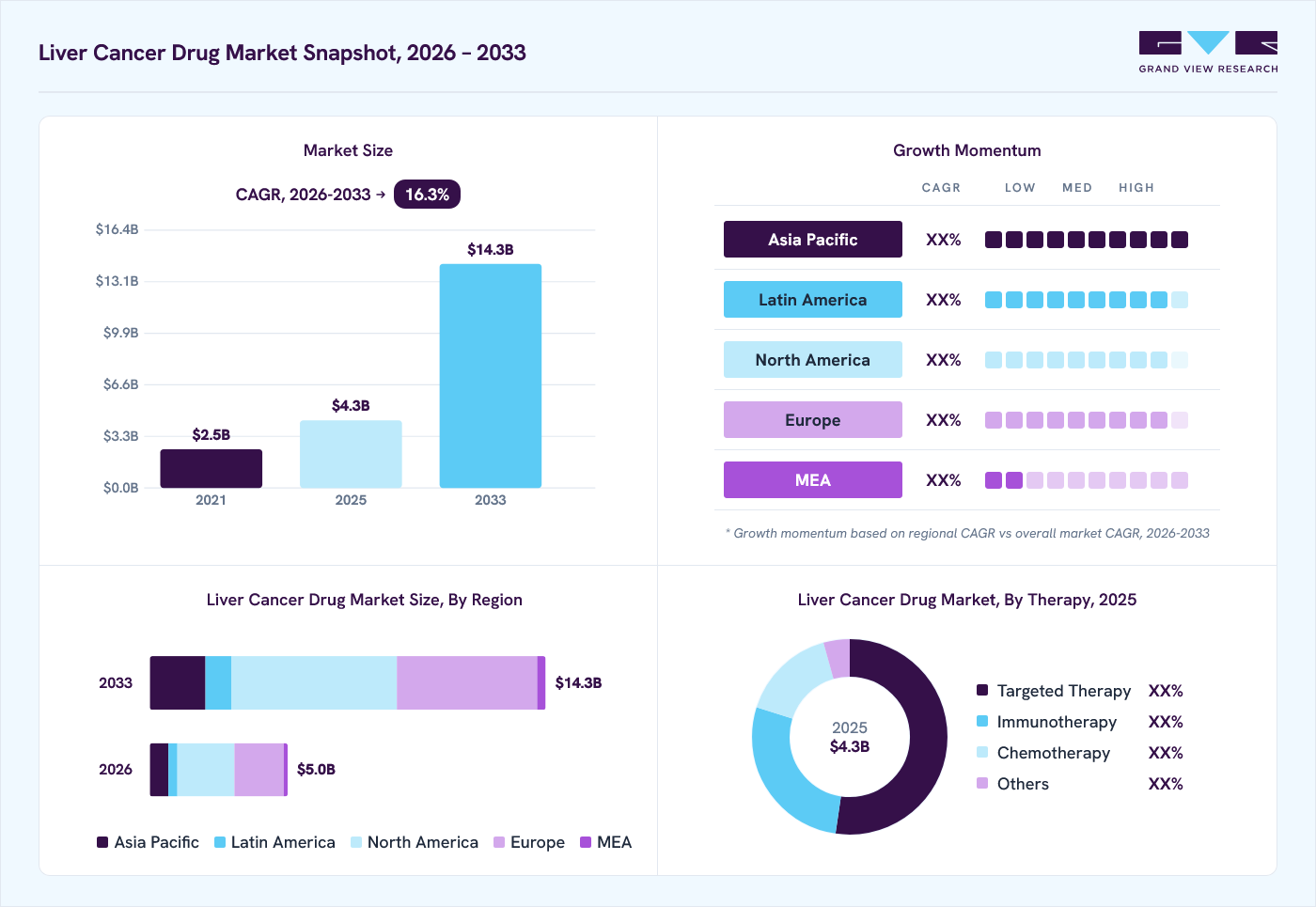Click North America segment in 2026 bar
Image resolution: width=1316 pixels, height=907 pixels.
click(x=206, y=770)
